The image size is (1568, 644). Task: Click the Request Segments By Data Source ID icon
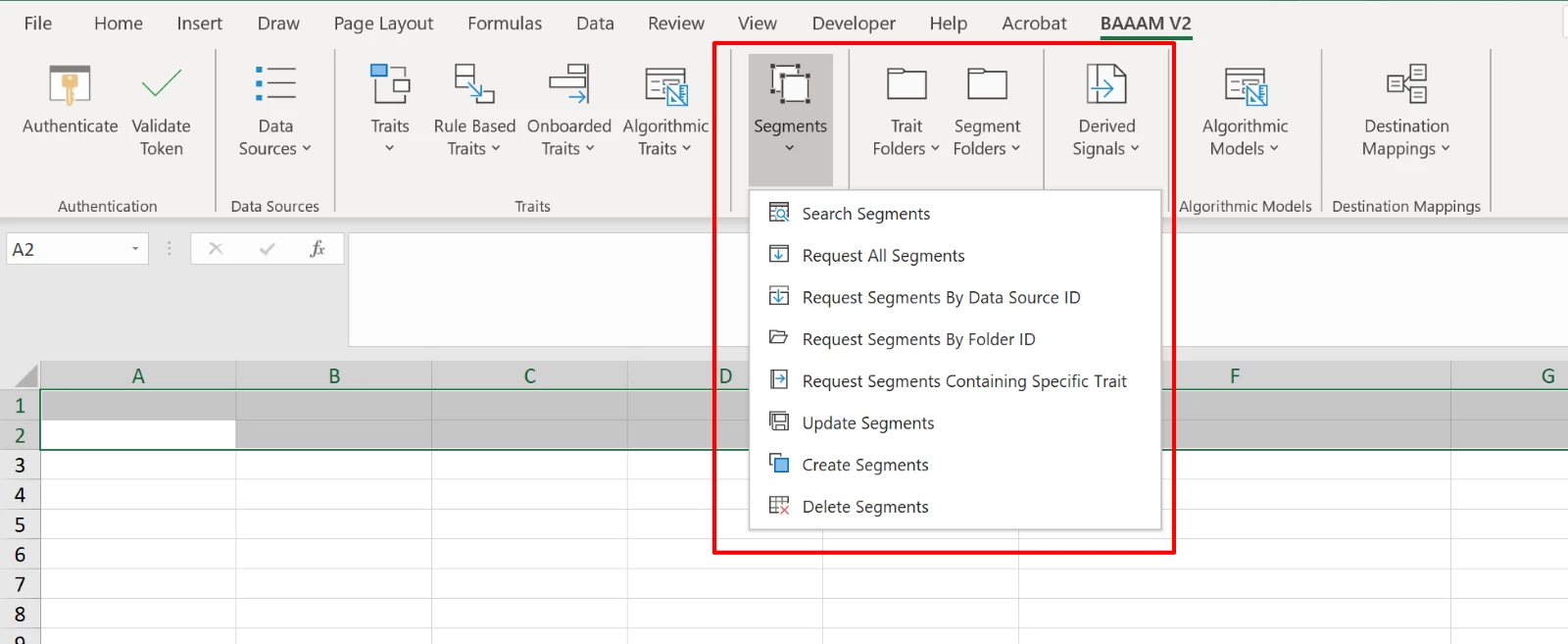point(779,296)
